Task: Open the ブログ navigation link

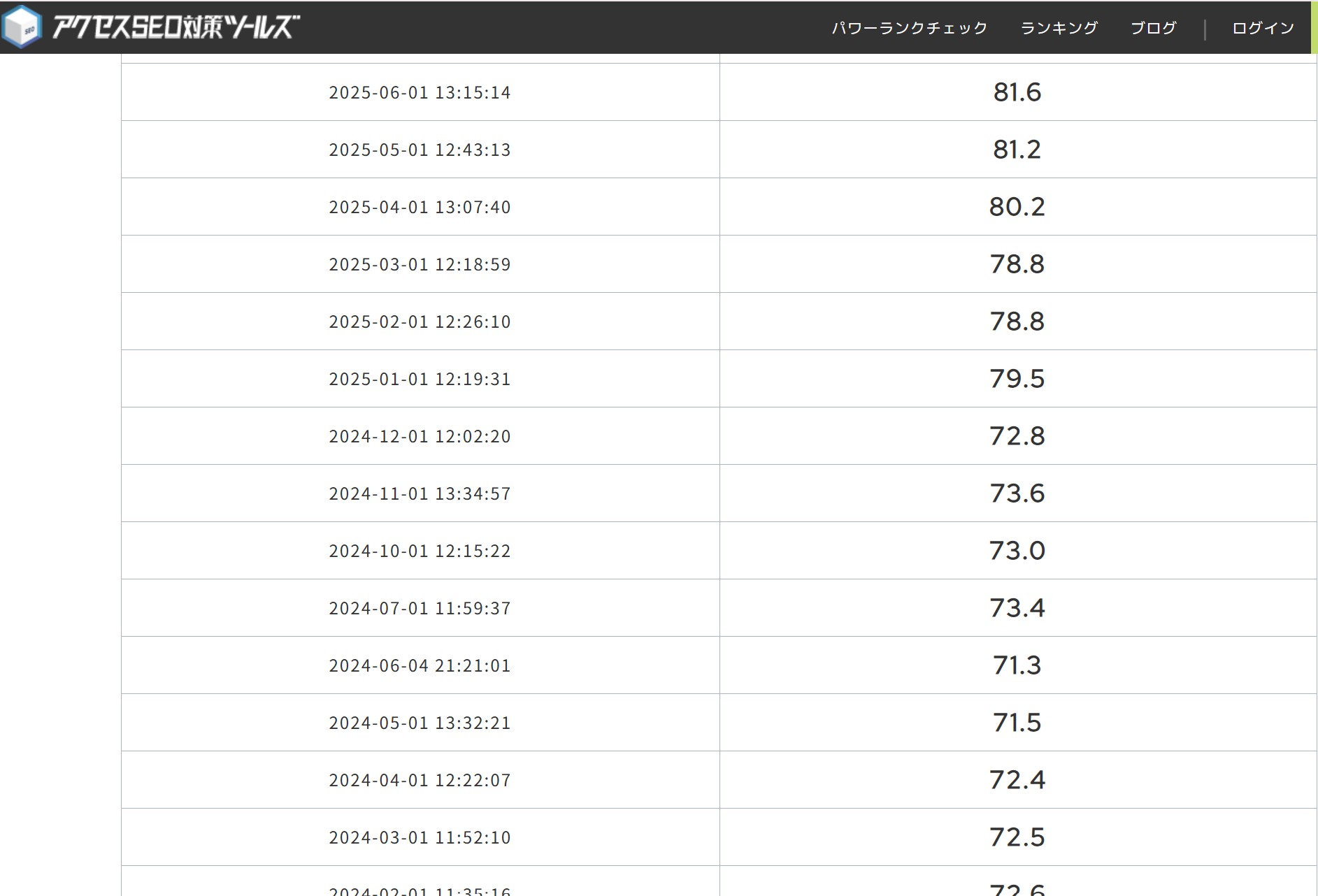Action: (x=1153, y=28)
